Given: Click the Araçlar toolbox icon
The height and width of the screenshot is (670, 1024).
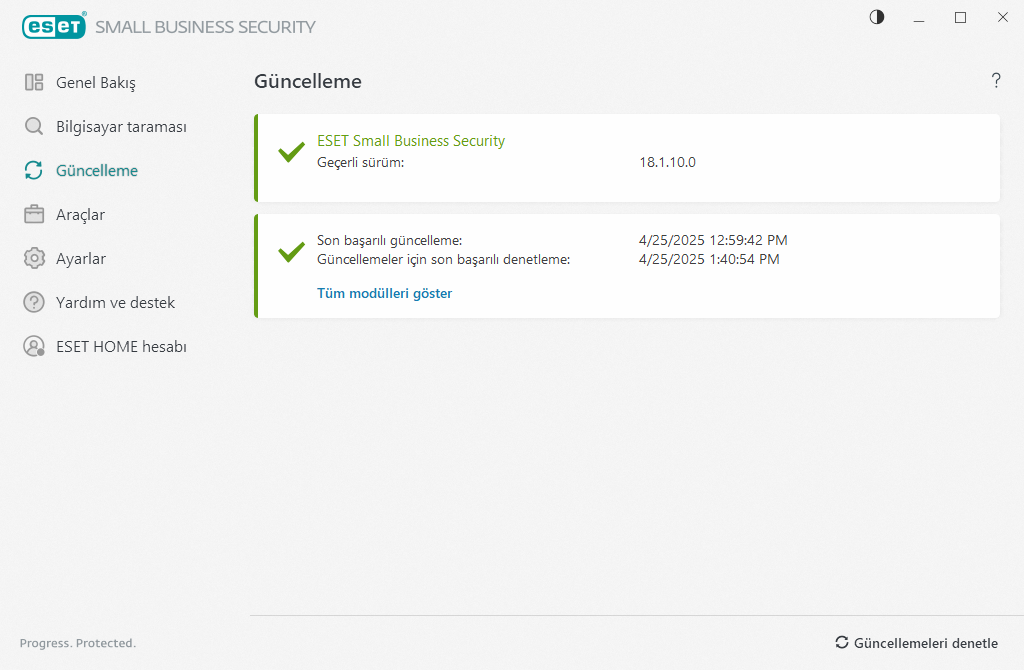Looking at the screenshot, I should tap(34, 215).
